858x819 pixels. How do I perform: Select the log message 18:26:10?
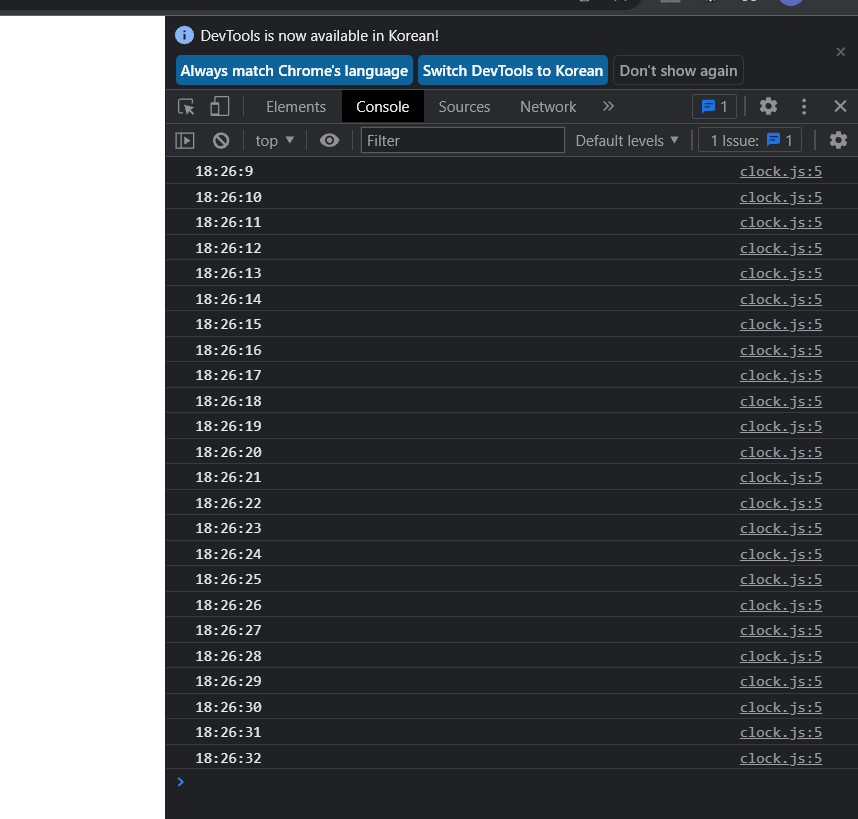pyautogui.click(x=228, y=197)
